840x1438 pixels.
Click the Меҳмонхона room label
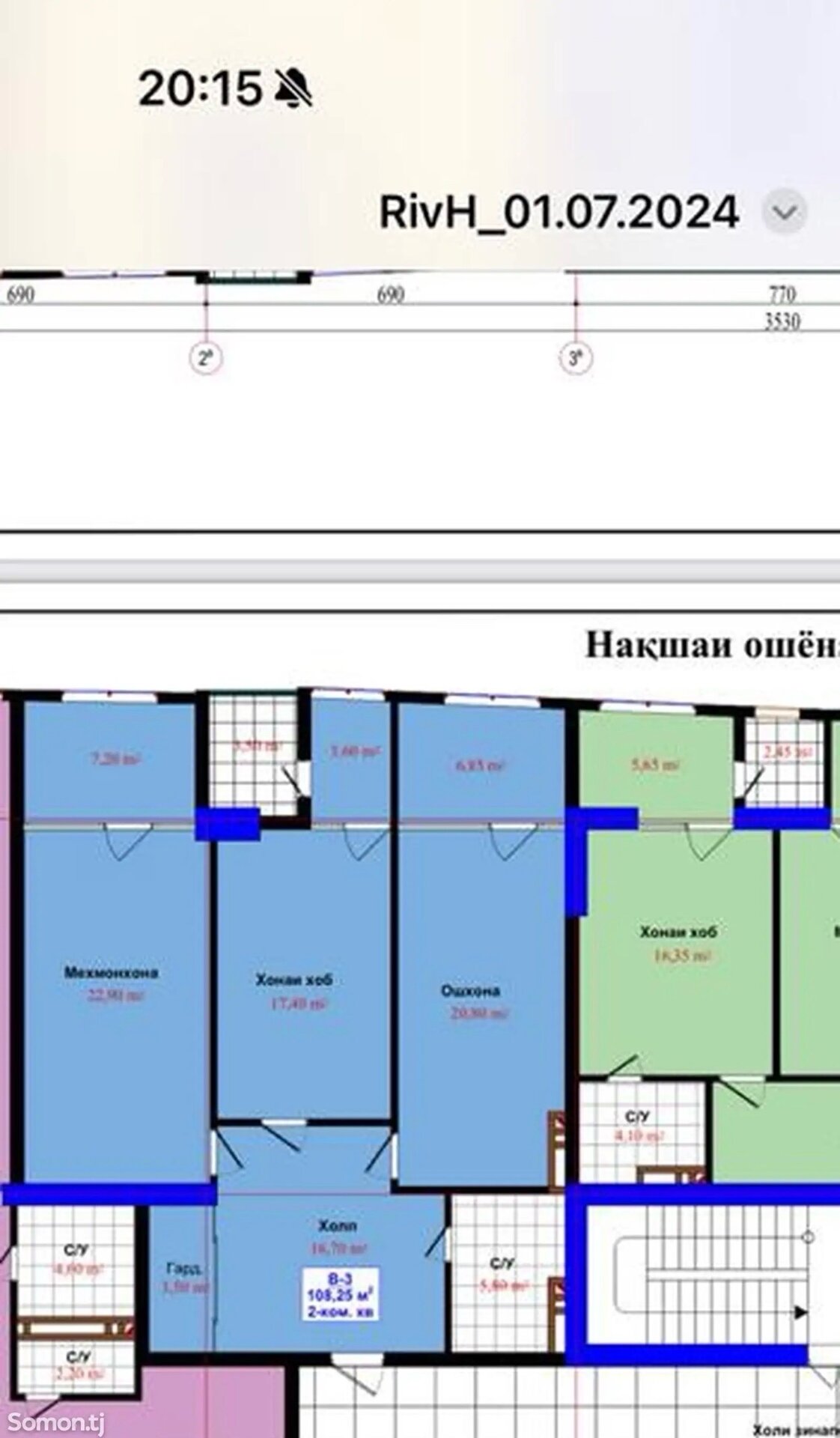111,973
